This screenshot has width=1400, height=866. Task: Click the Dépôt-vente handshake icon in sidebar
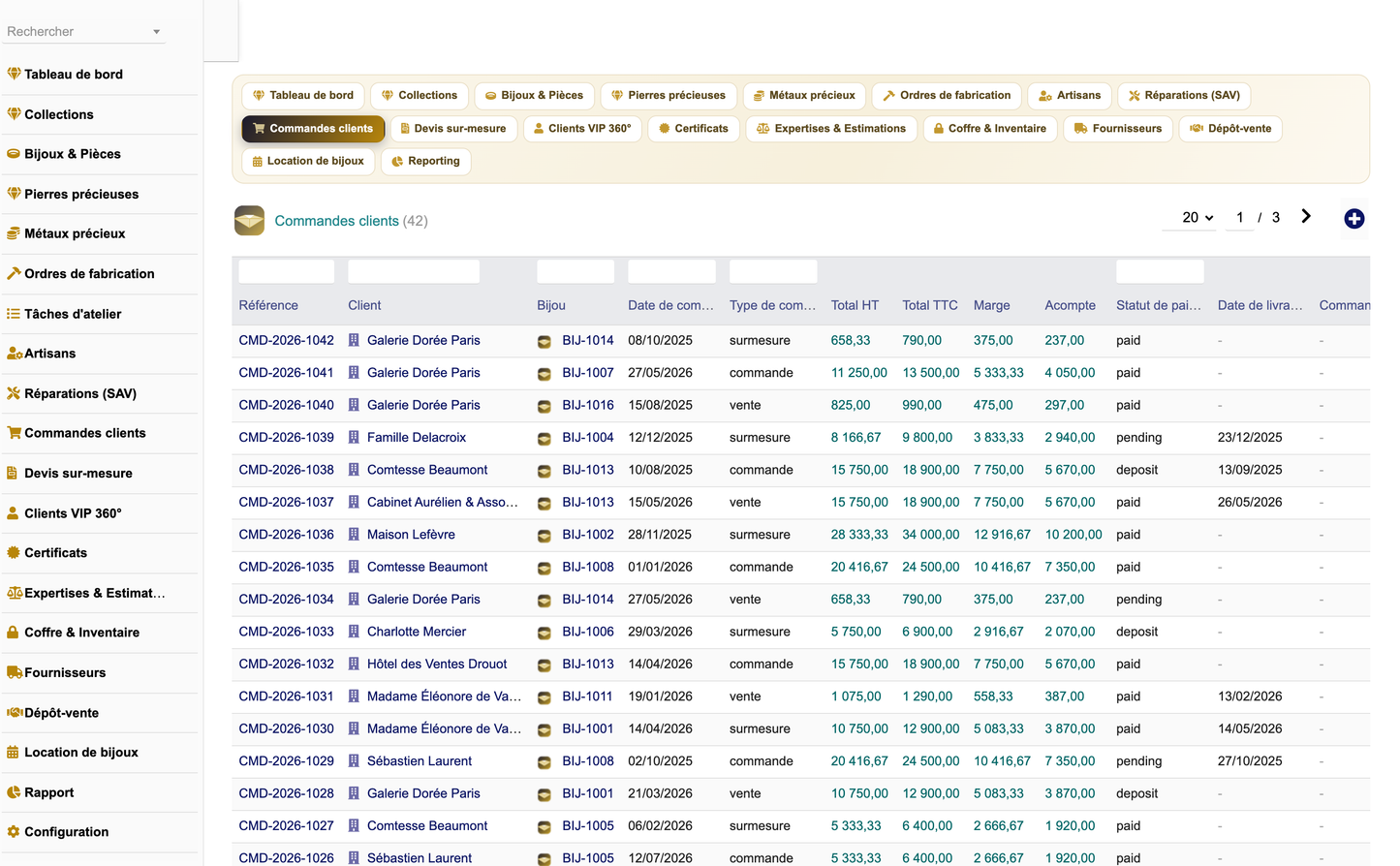15,712
